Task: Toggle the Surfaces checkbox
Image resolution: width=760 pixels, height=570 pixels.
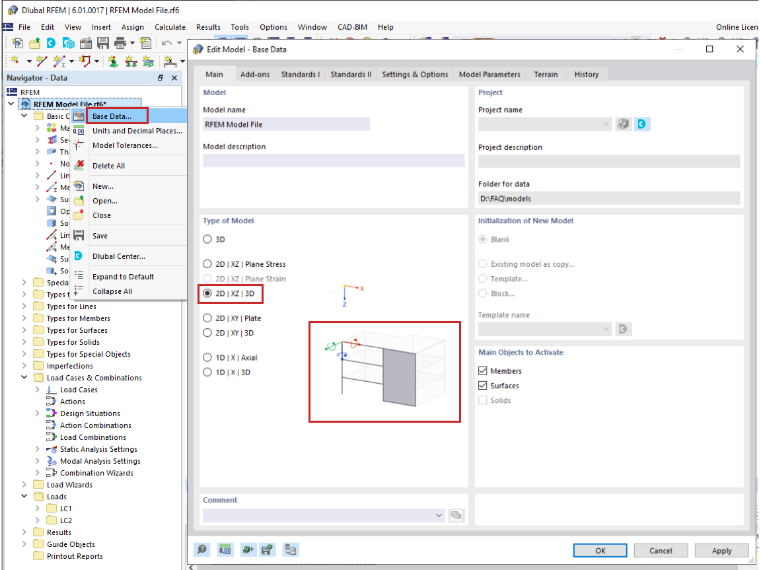Action: click(x=482, y=385)
